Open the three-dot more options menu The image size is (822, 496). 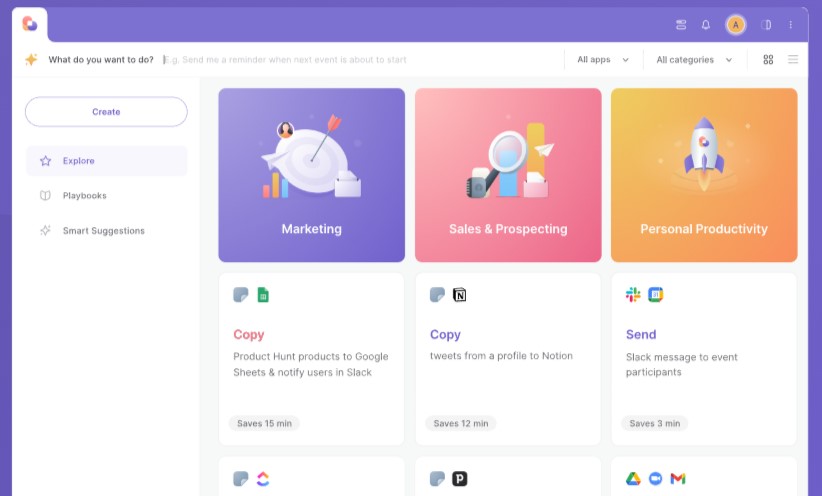pyautogui.click(x=791, y=25)
